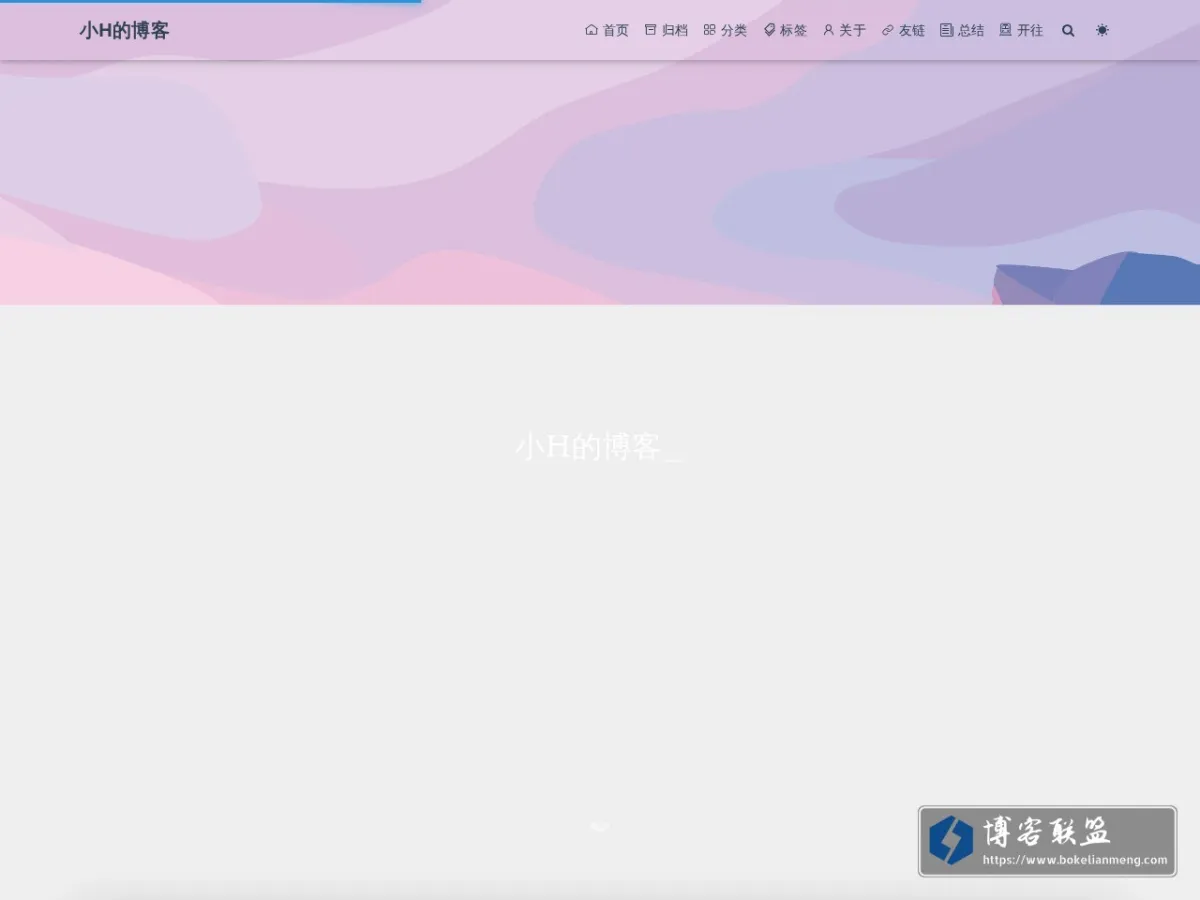Viewport: 1200px width, 900px height.
Task: Click the 小H的博客 site title logo
Action: tap(124, 31)
